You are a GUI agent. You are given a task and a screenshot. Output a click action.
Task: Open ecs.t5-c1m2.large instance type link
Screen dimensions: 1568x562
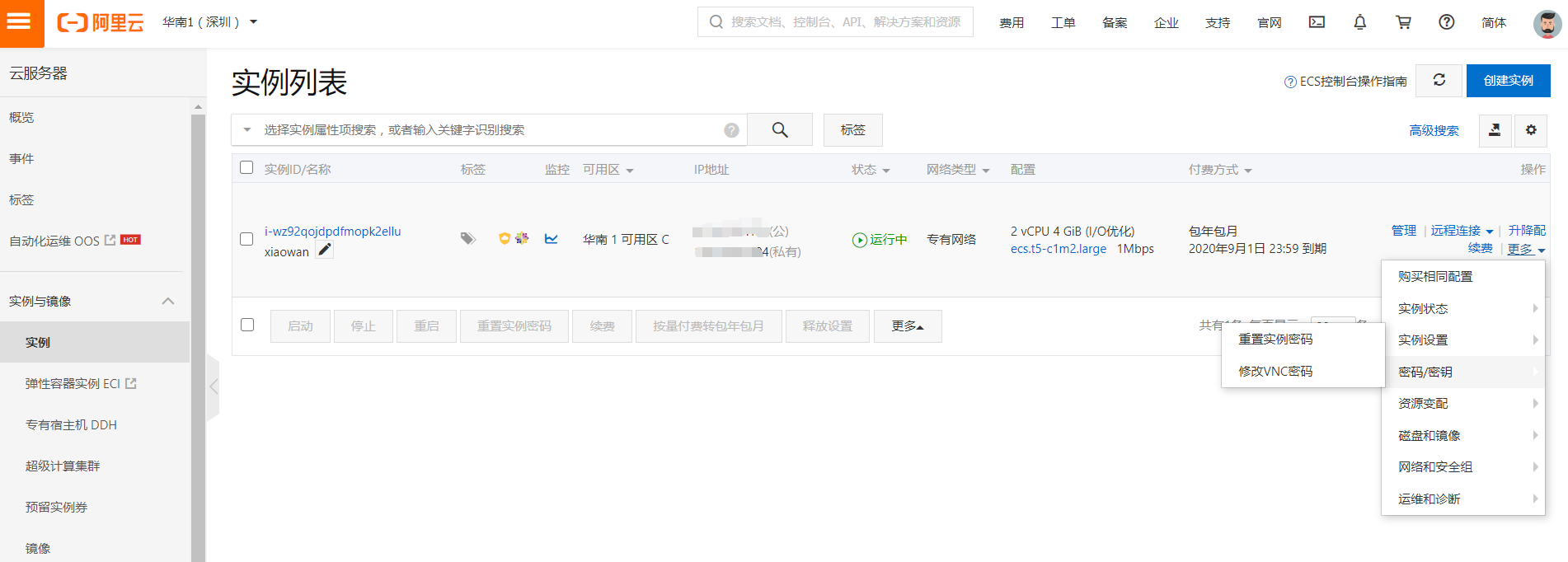point(1059,248)
